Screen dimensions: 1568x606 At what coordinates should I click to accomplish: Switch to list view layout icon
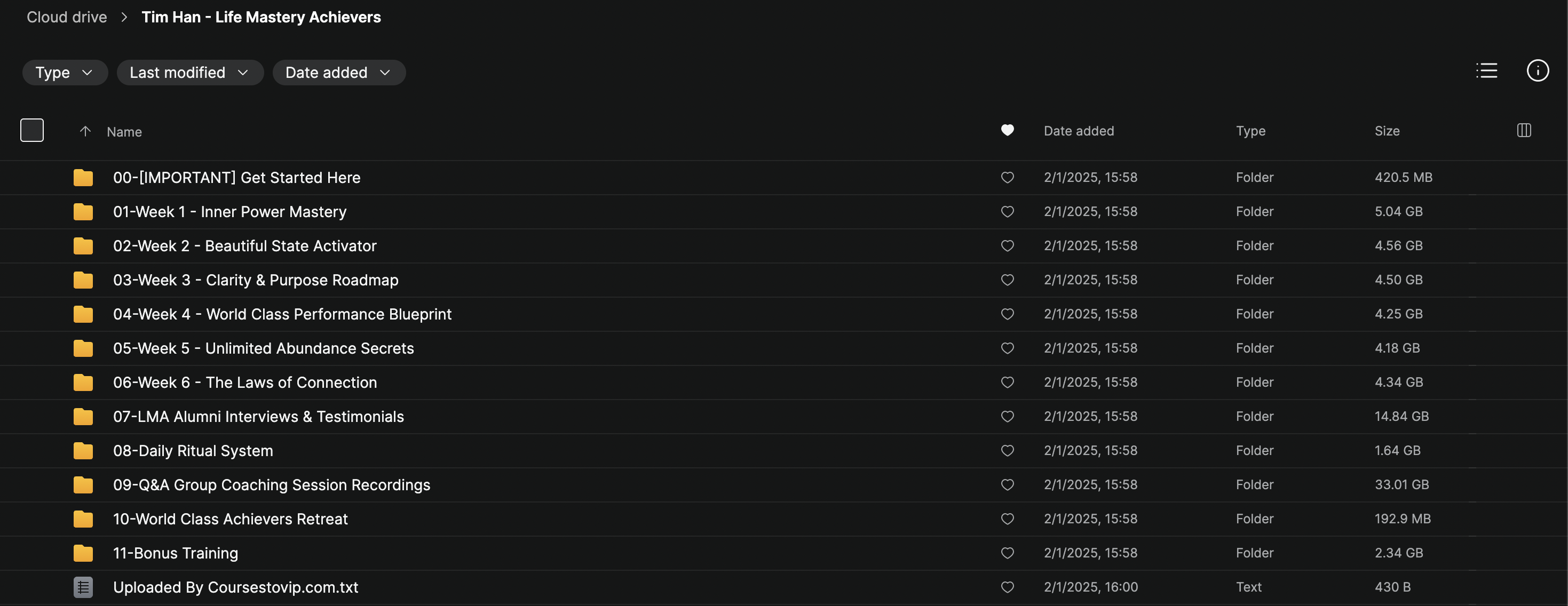point(1486,70)
